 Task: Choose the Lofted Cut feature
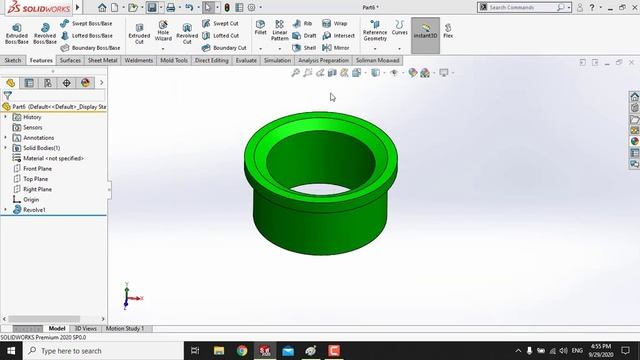pos(220,36)
